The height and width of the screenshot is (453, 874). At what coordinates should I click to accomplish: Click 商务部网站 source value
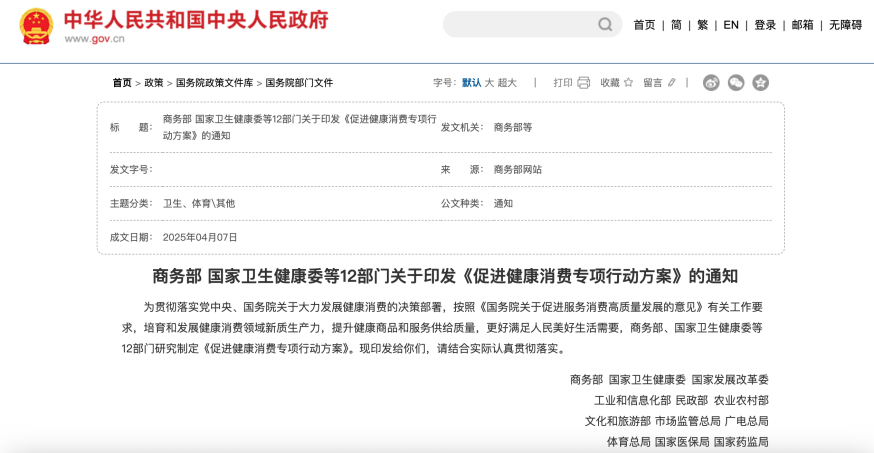coord(518,169)
